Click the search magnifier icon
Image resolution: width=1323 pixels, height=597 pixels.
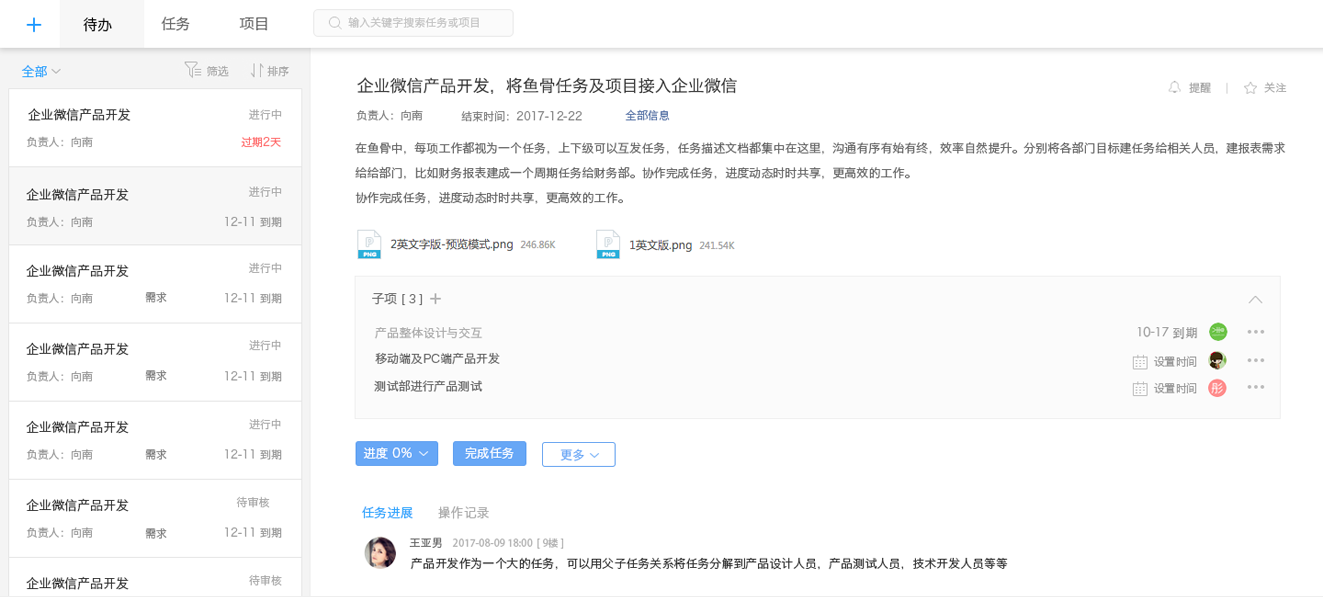pos(335,22)
